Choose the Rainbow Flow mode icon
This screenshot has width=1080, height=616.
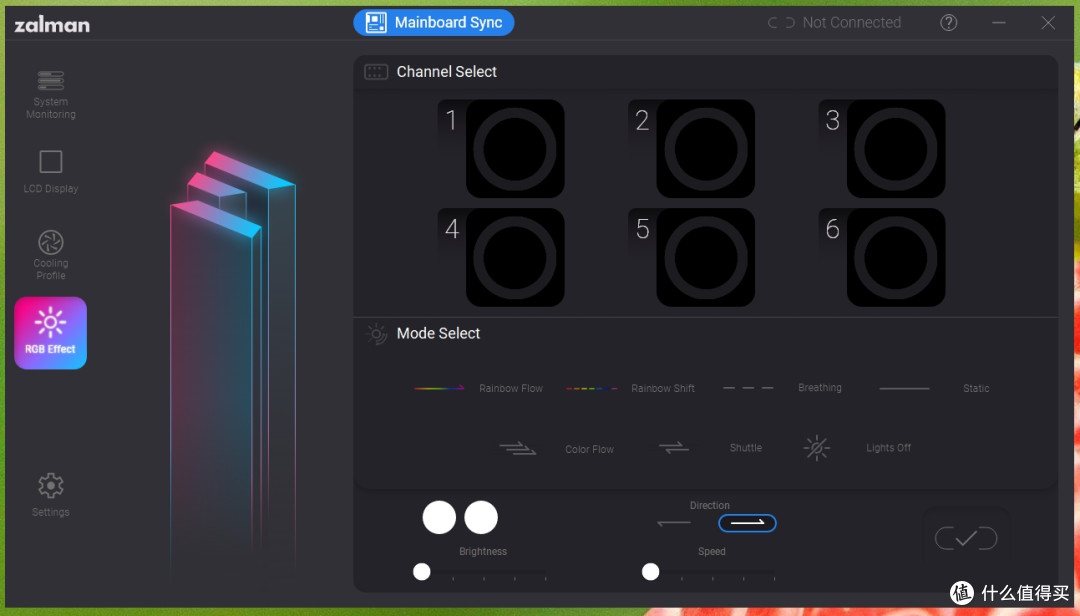pos(439,388)
